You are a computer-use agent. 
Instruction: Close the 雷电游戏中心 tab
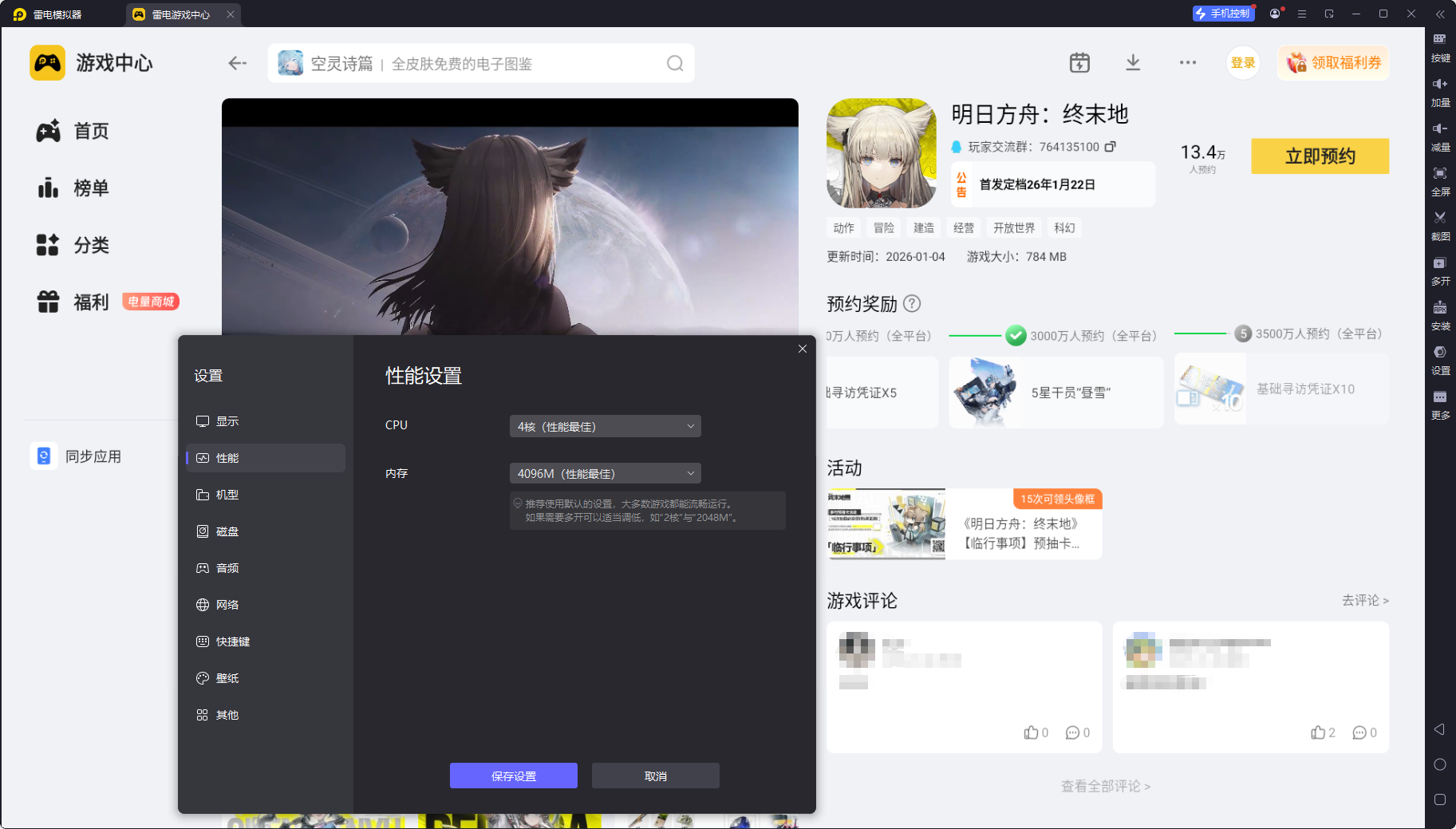coord(231,14)
